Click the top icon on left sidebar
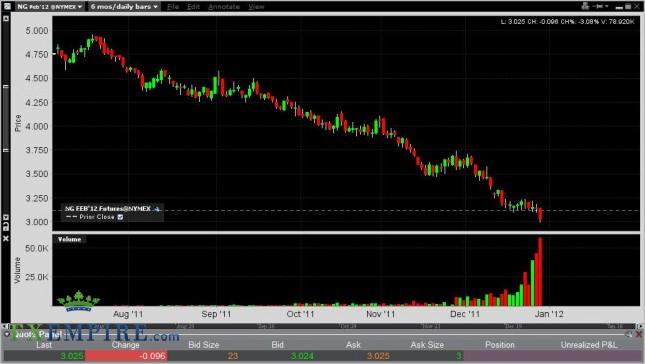 click(6, 19)
